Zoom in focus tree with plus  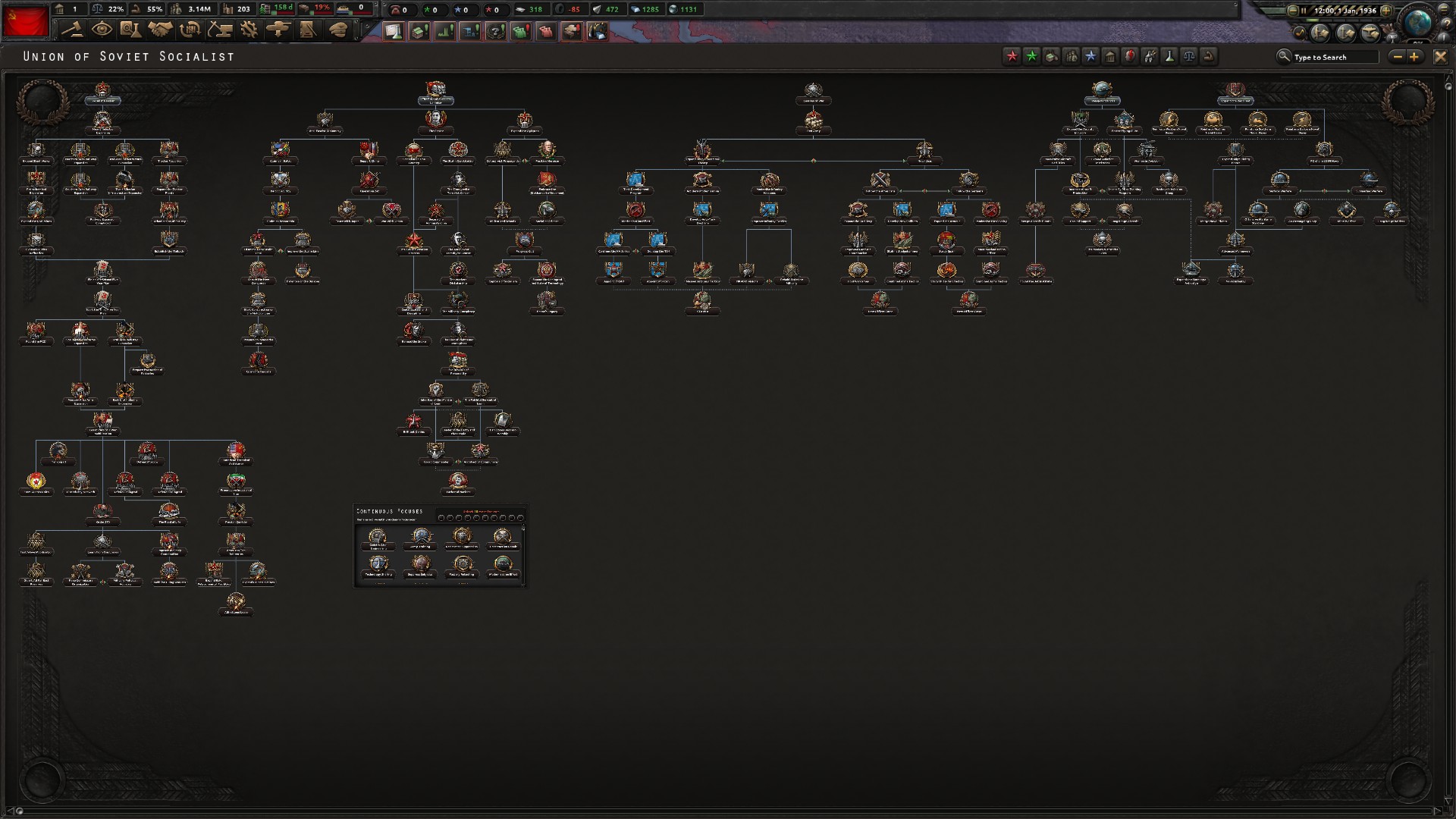click(1414, 57)
